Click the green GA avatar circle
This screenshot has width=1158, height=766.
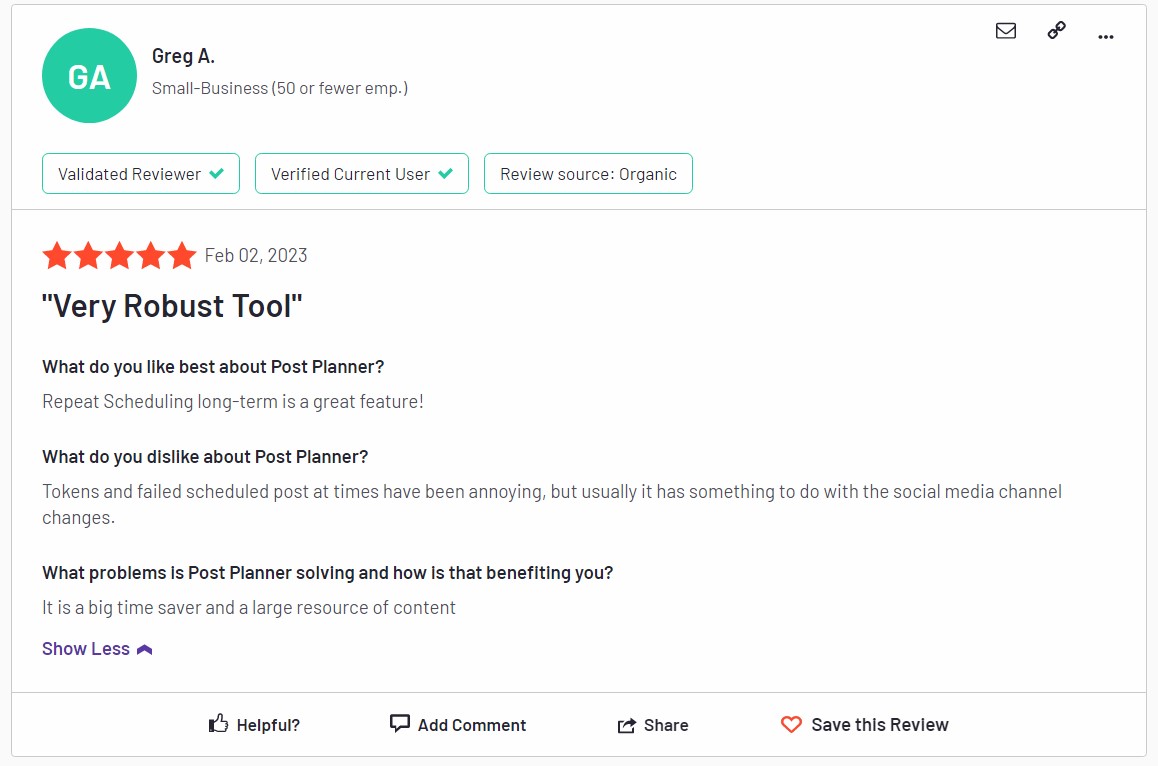point(89,75)
